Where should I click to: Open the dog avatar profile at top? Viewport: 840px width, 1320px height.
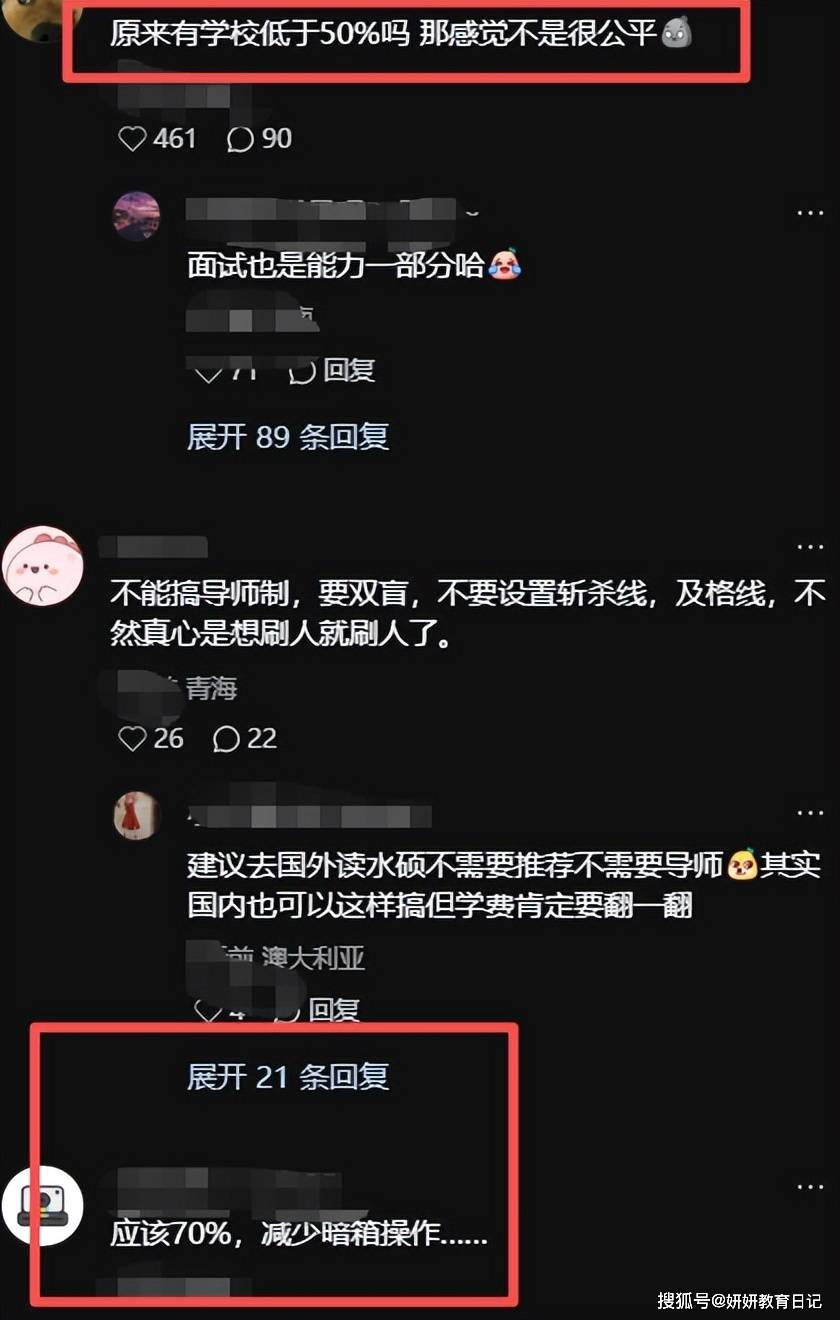pyautogui.click(x=42, y=20)
